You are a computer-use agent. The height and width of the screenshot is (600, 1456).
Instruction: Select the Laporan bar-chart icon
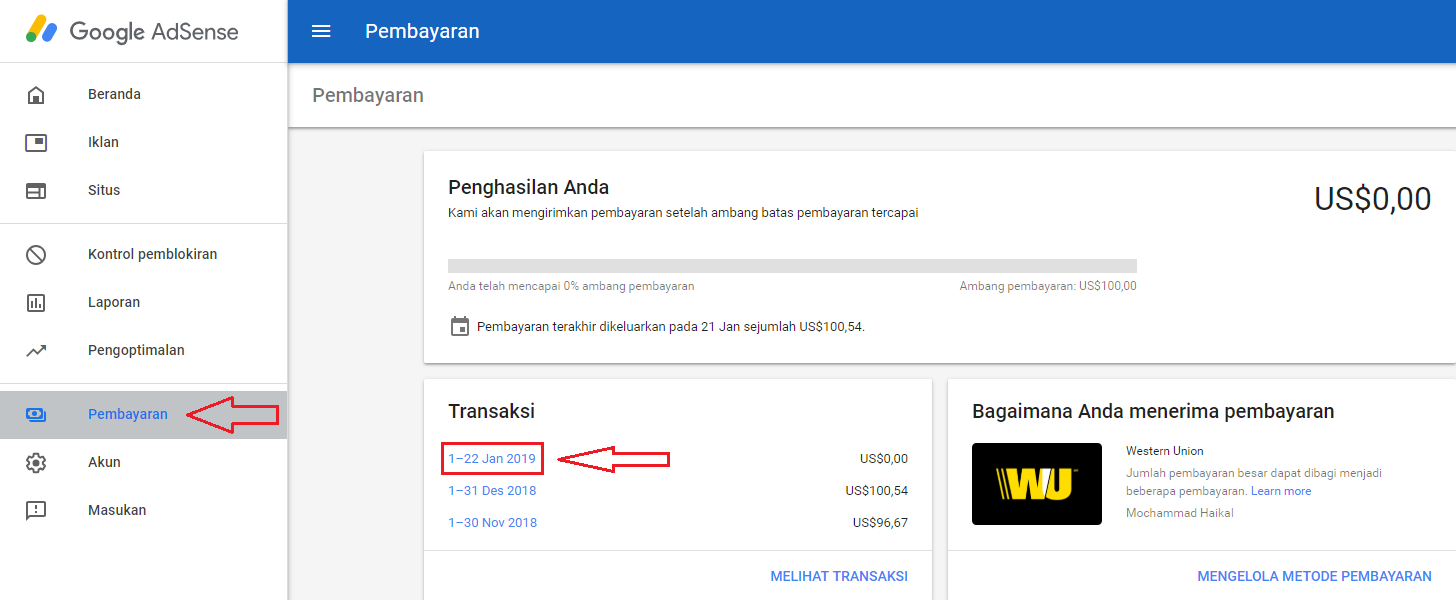tap(37, 301)
